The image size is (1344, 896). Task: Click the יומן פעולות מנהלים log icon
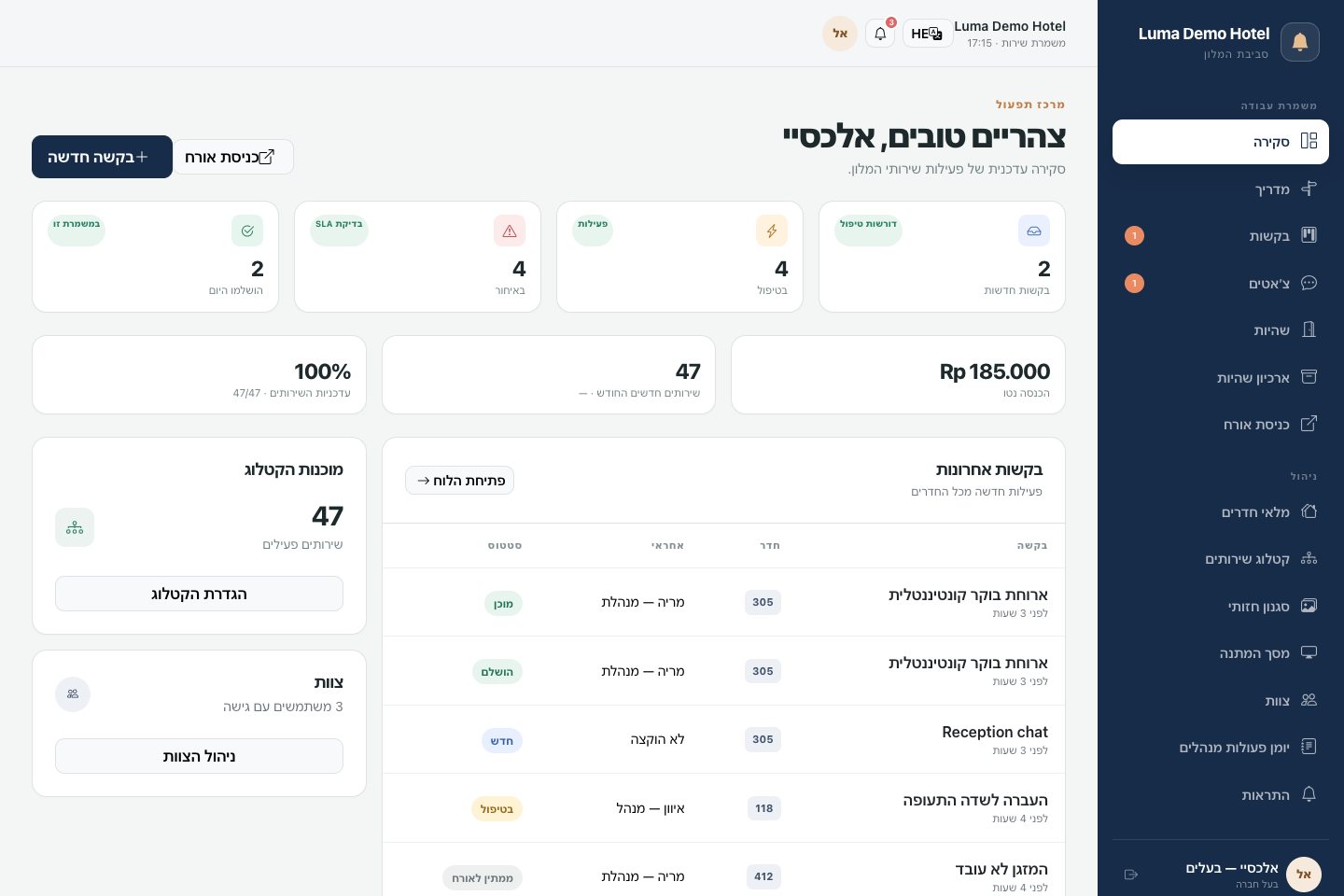coord(1309,747)
